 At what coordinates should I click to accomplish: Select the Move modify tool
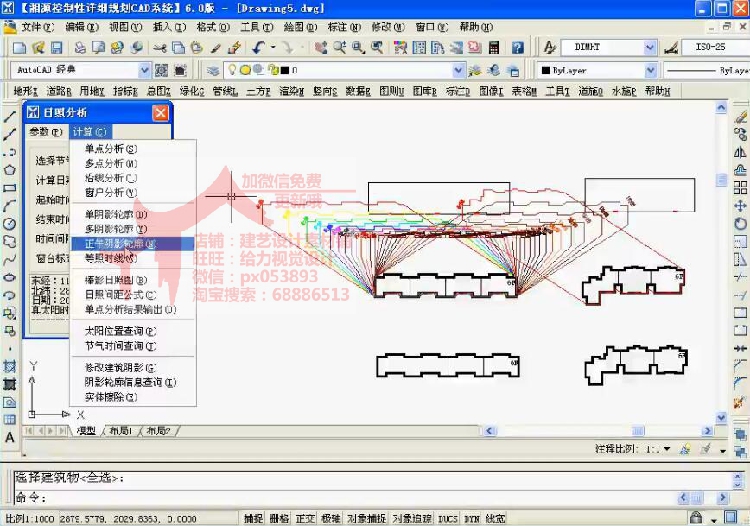[740, 206]
